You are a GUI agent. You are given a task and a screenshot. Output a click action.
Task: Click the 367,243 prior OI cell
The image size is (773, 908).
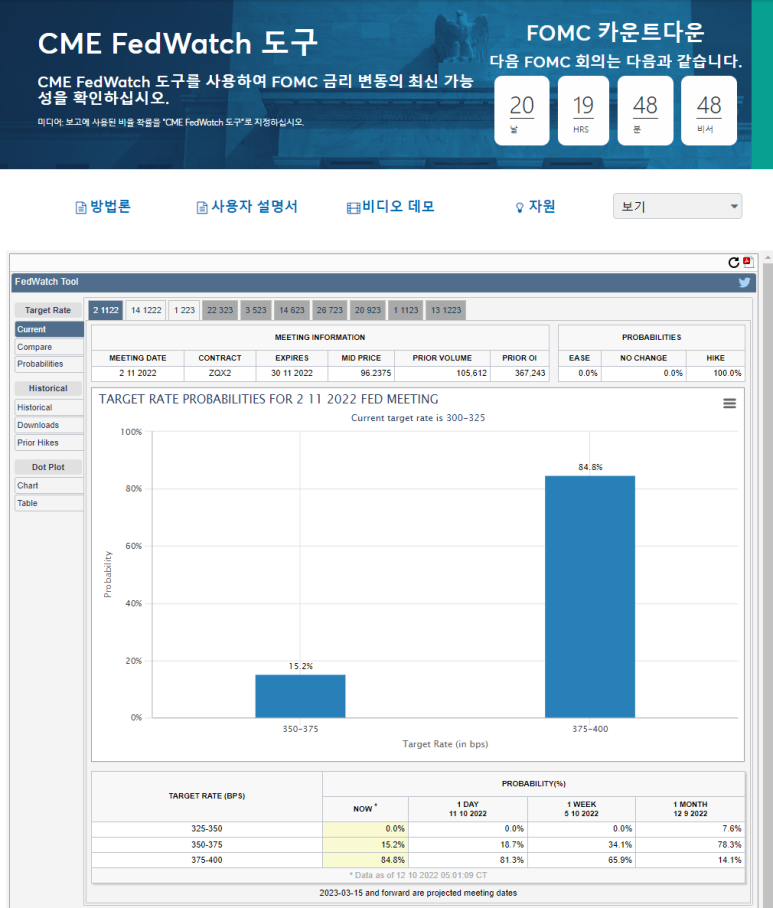point(519,374)
